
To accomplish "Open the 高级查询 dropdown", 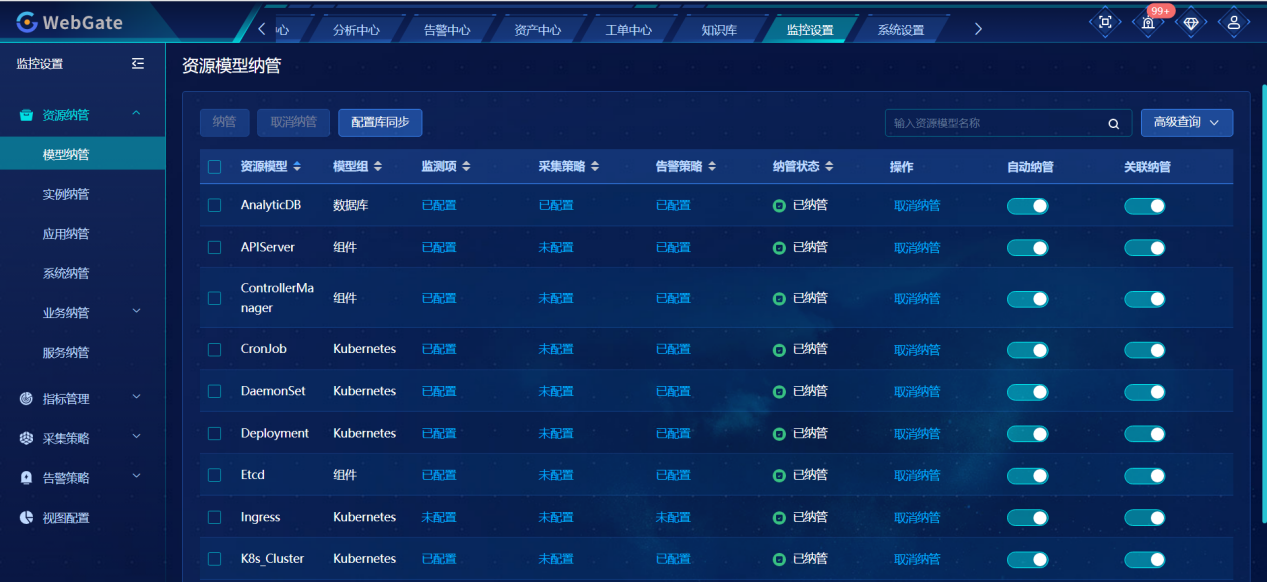I will [x=1187, y=123].
